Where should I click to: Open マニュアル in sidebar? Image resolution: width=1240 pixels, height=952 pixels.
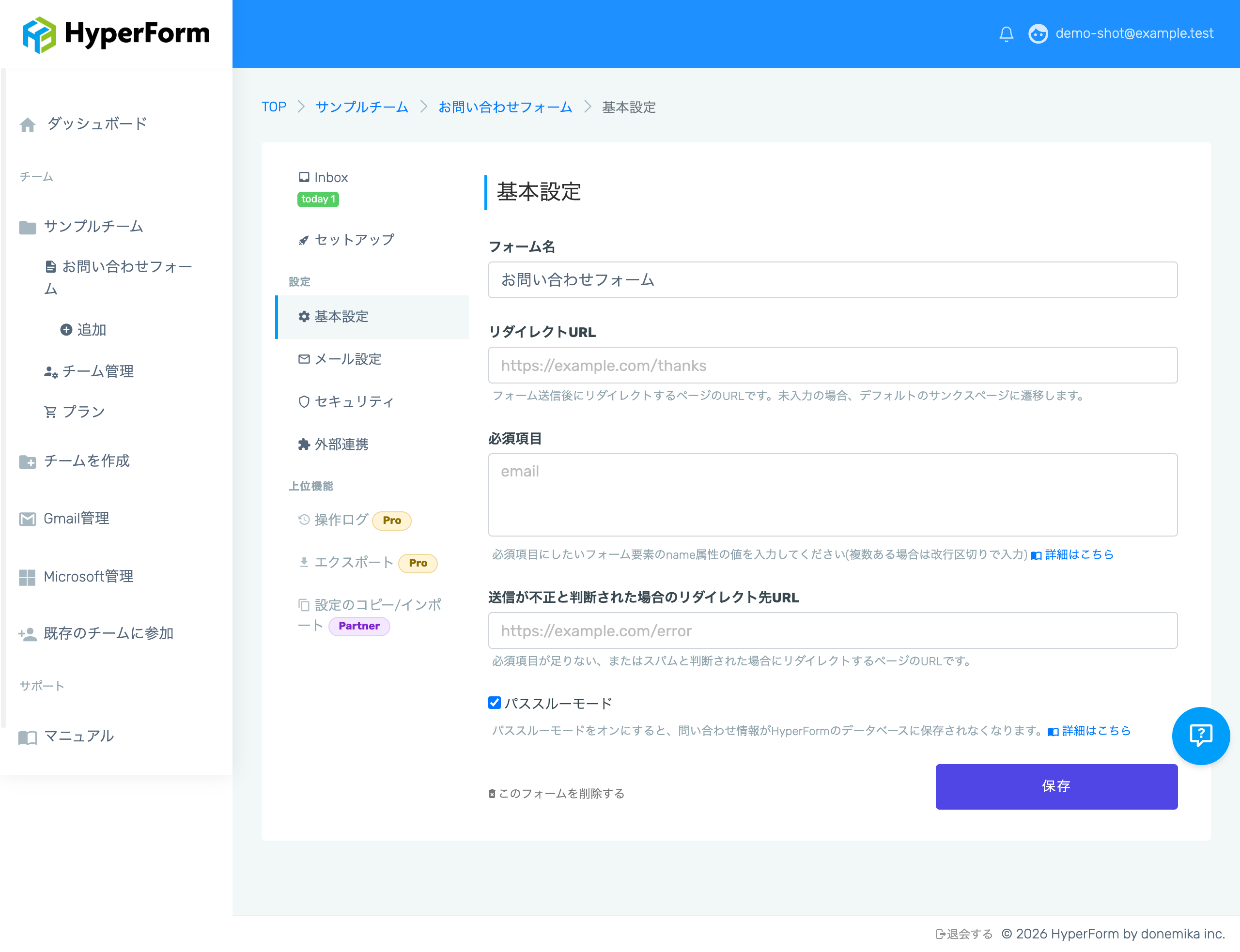point(79,736)
